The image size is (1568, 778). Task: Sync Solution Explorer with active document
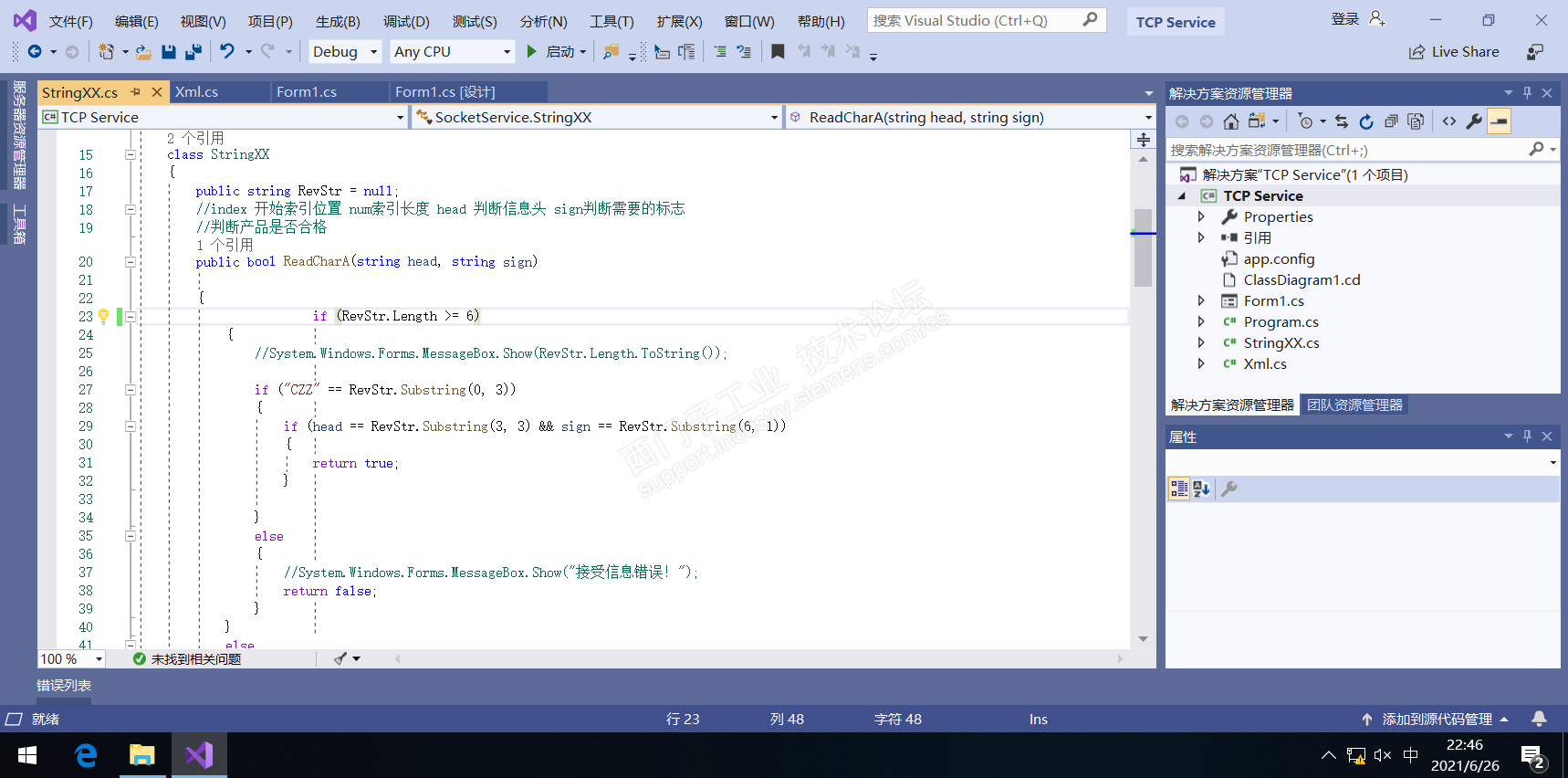click(x=1341, y=121)
